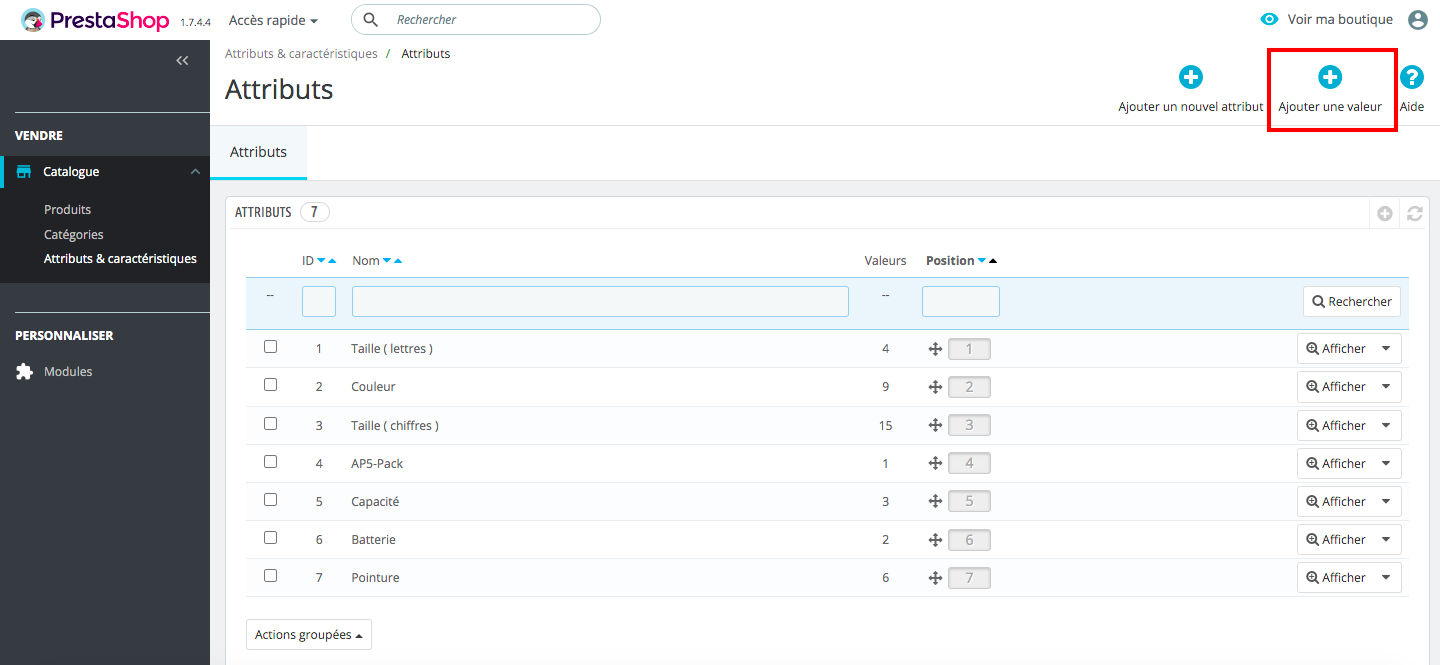The image size is (1440, 665).
Task: Click the Ajouter une valeur plus icon
Action: 1330,77
